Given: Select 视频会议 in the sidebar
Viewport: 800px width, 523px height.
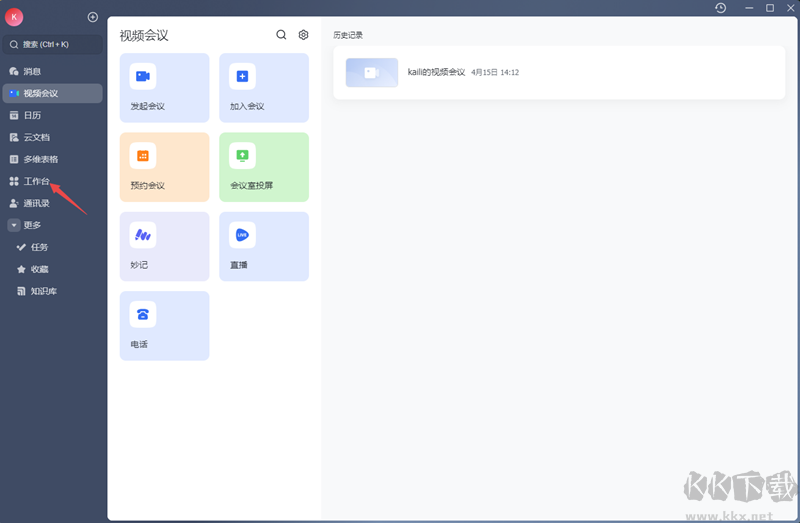Looking at the screenshot, I should (x=53, y=93).
